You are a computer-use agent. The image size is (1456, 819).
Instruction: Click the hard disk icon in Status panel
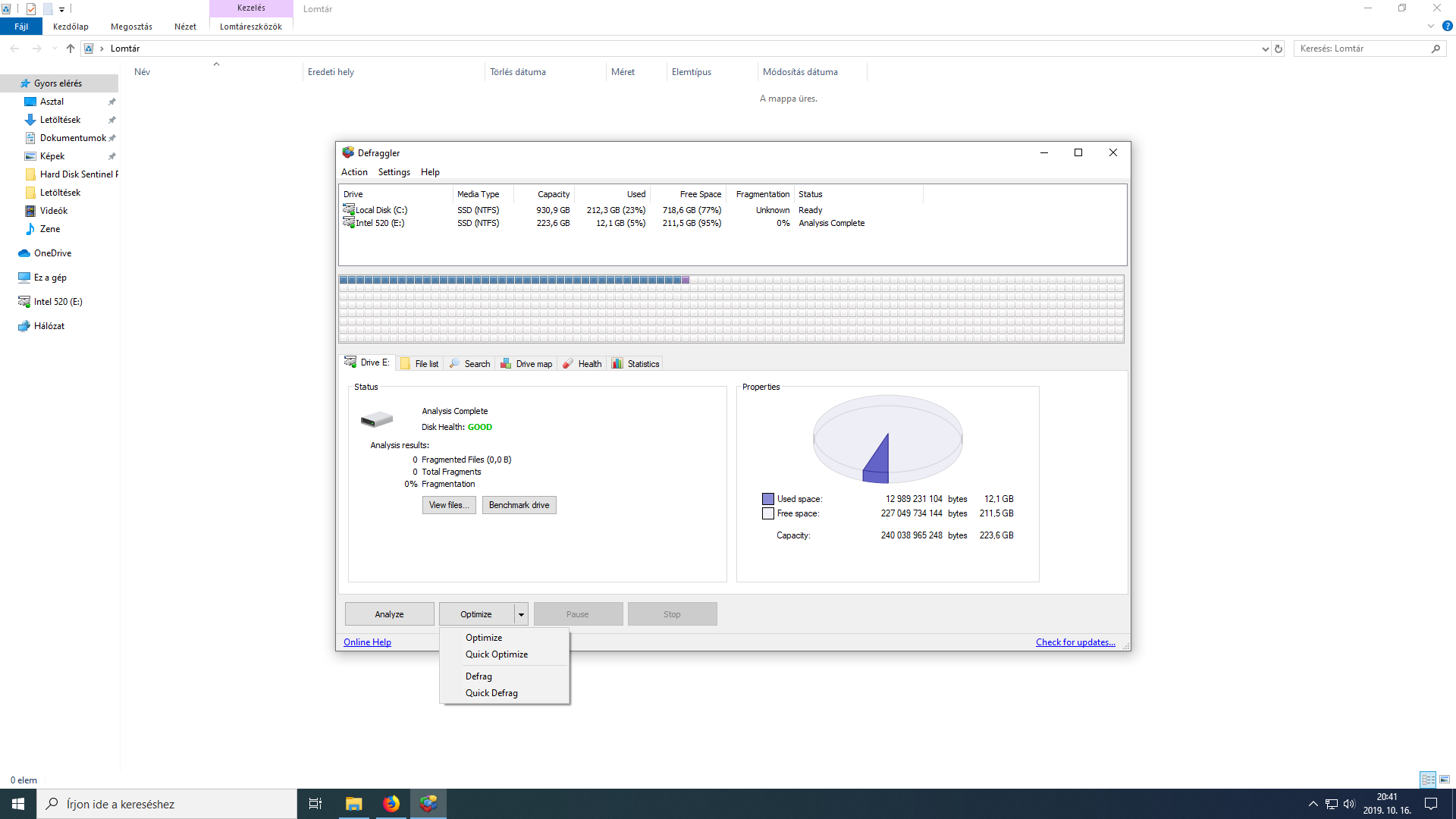pyautogui.click(x=377, y=419)
